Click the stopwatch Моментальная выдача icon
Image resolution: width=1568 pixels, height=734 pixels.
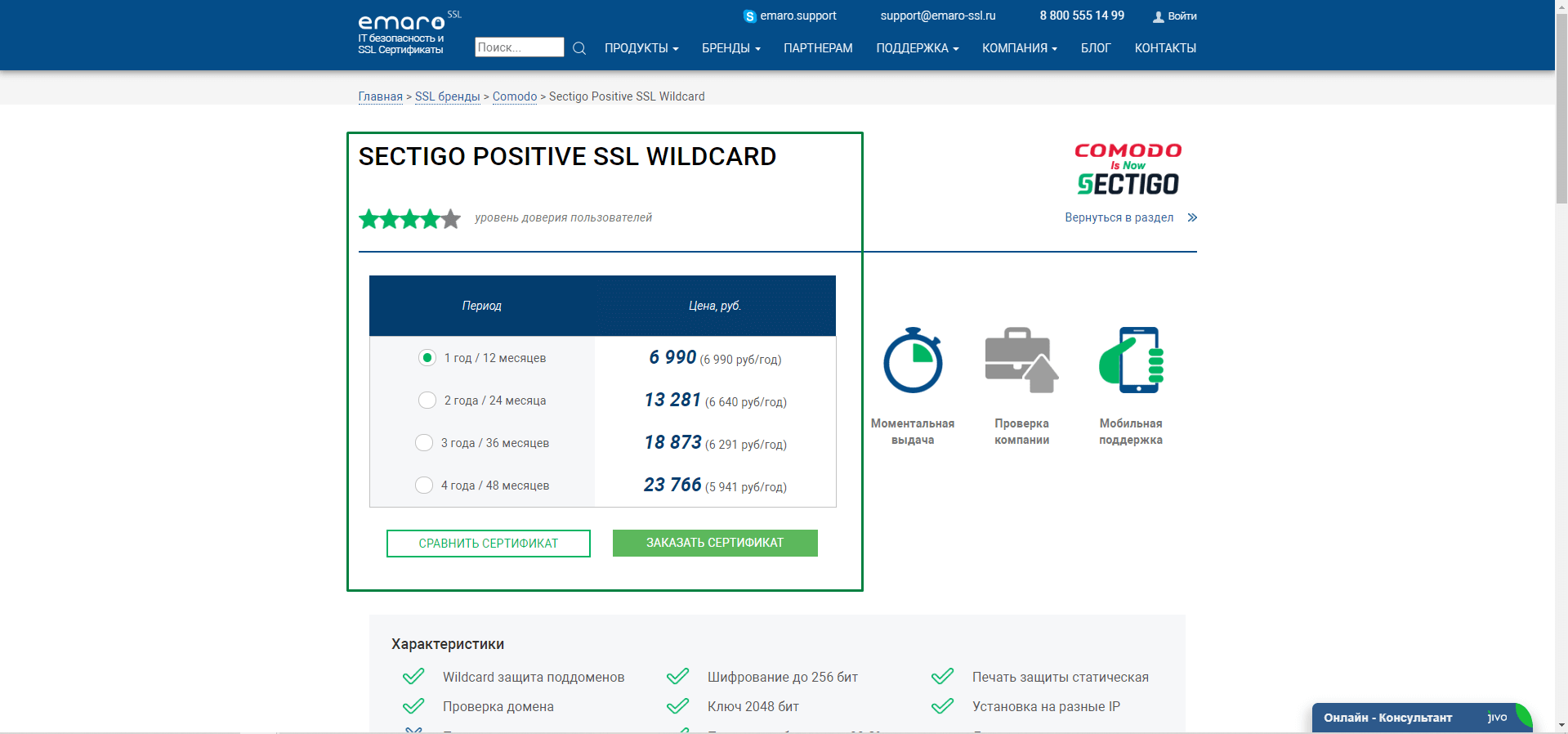click(913, 360)
